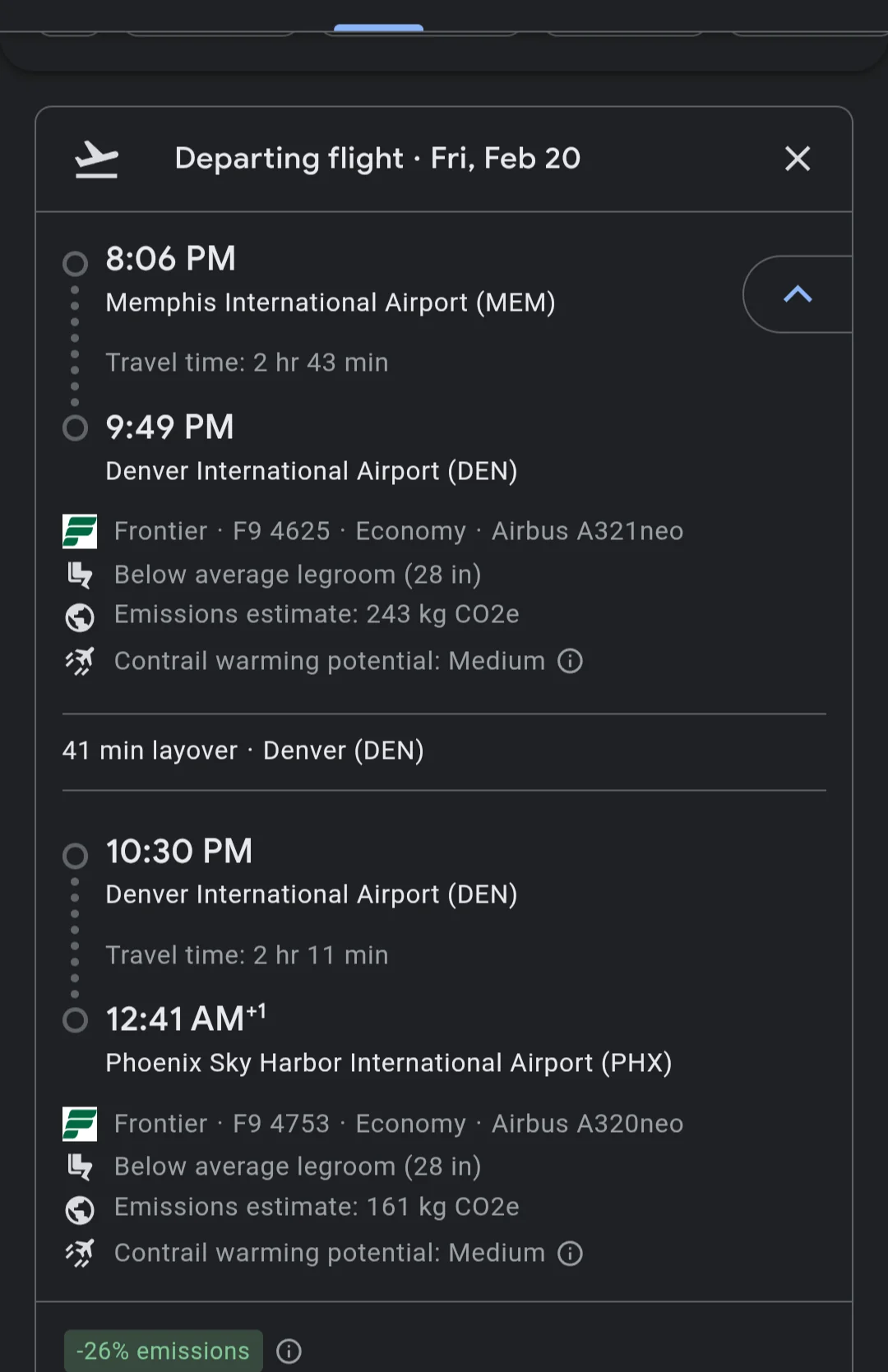This screenshot has width=888, height=1372.
Task: Click globe icon beside 161 kg emissions
Action: pos(80,1209)
